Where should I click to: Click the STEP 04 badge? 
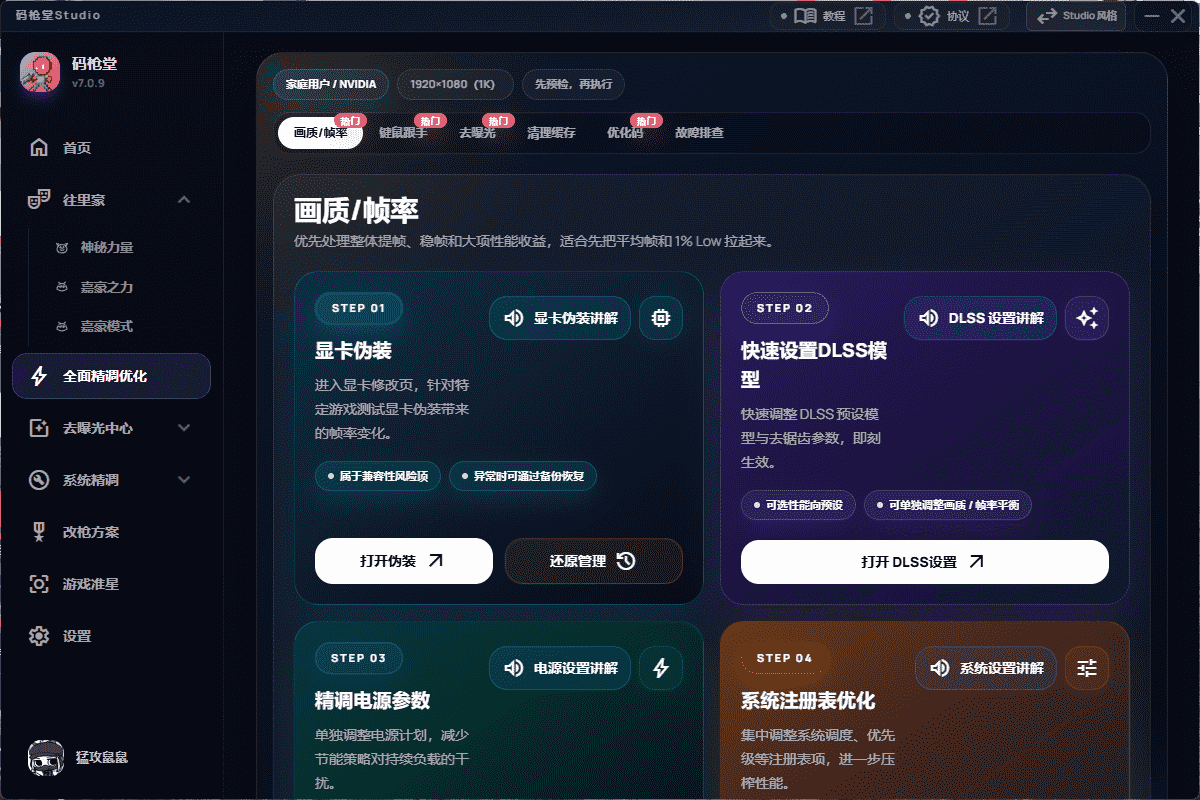(784, 658)
